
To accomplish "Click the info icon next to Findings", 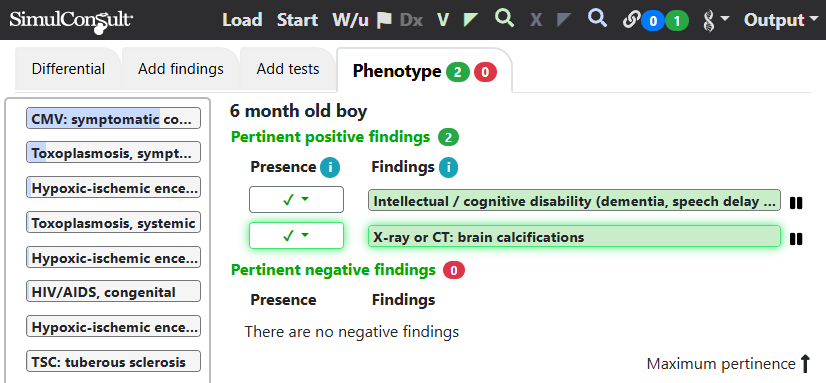I will tap(448, 168).
